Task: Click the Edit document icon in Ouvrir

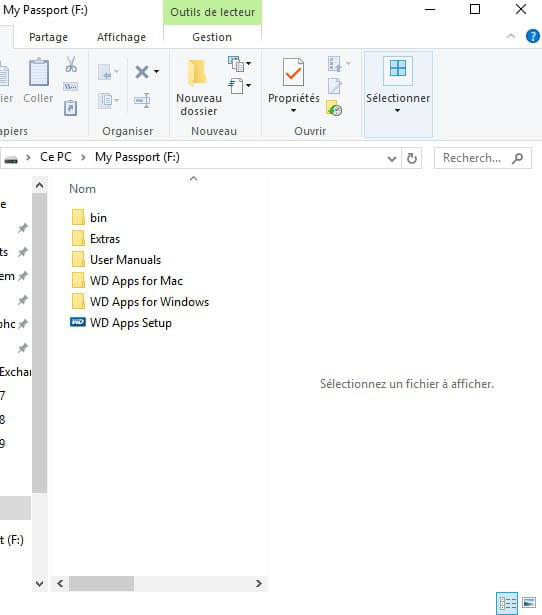Action: pos(335,86)
